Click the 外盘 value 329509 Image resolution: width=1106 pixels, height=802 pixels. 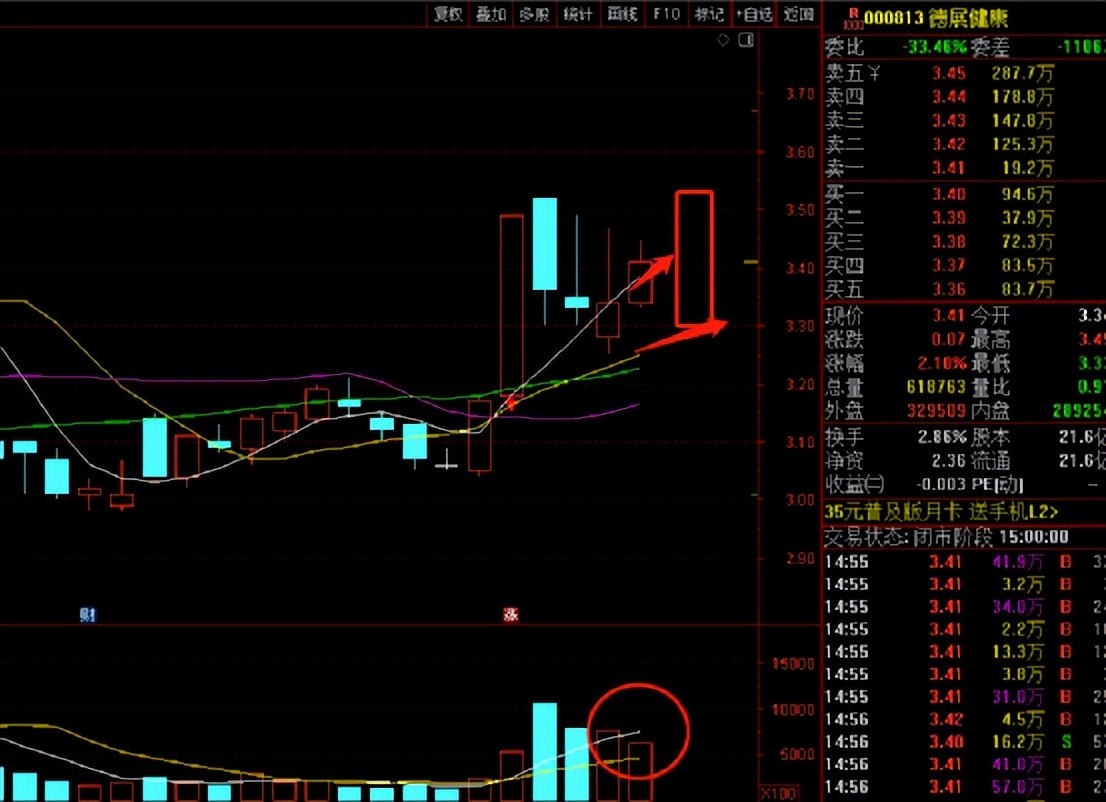936,411
